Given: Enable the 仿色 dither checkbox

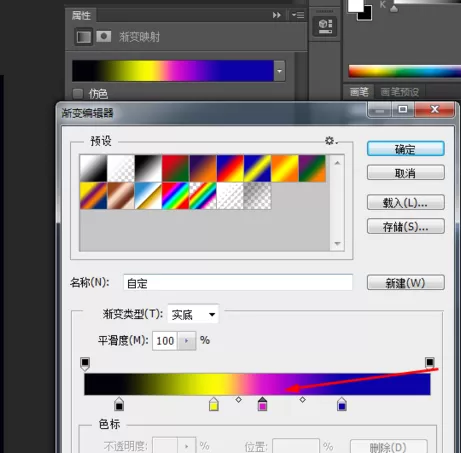Looking at the screenshot, I should (78, 93).
